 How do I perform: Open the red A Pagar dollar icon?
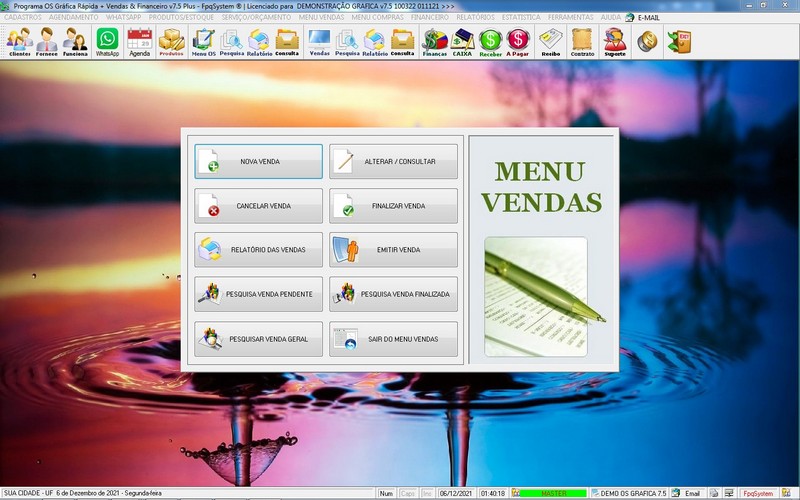517,42
